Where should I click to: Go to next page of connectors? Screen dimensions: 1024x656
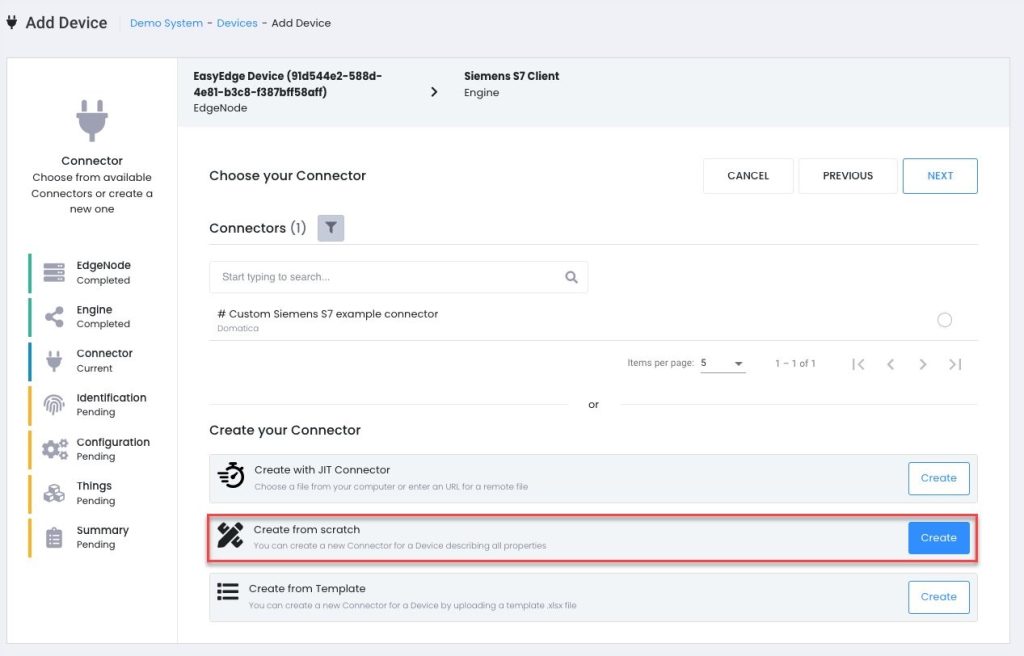922,364
